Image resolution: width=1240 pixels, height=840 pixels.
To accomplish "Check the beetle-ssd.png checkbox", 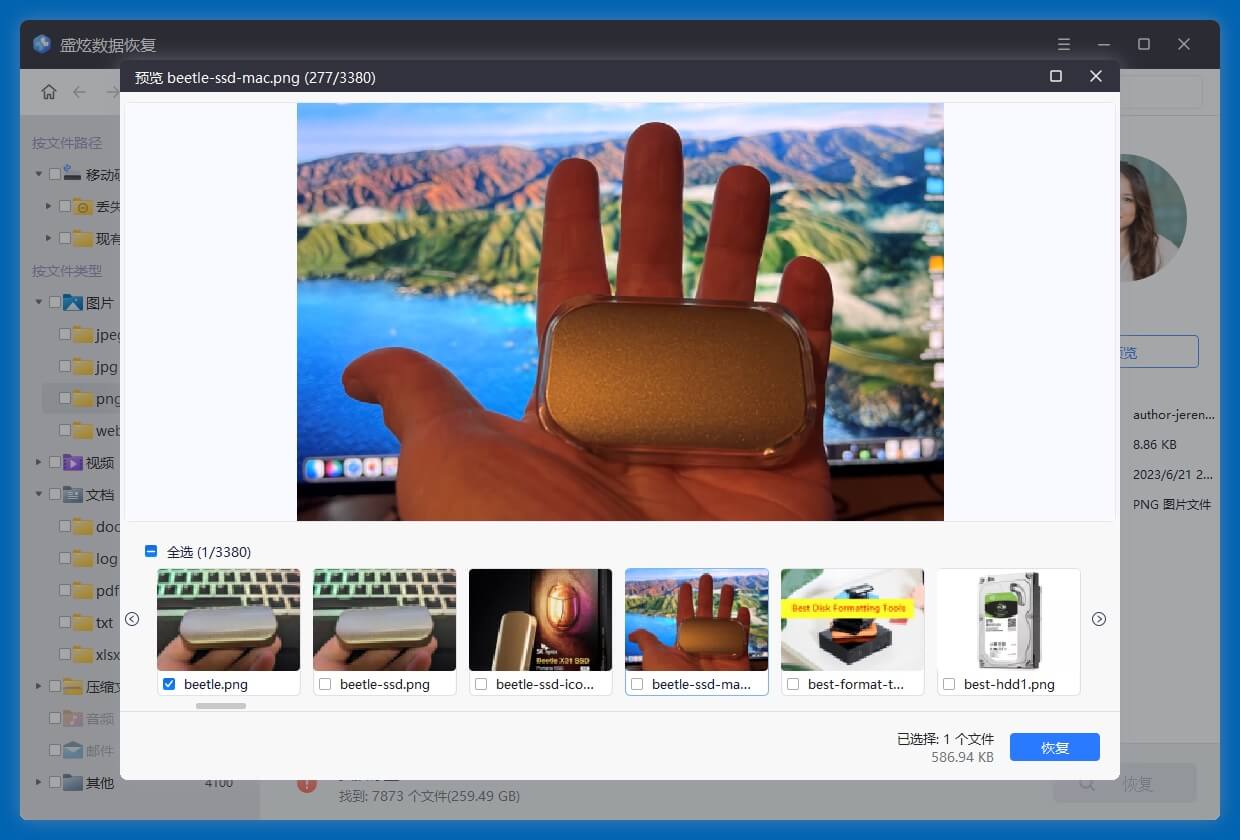I will [325, 684].
